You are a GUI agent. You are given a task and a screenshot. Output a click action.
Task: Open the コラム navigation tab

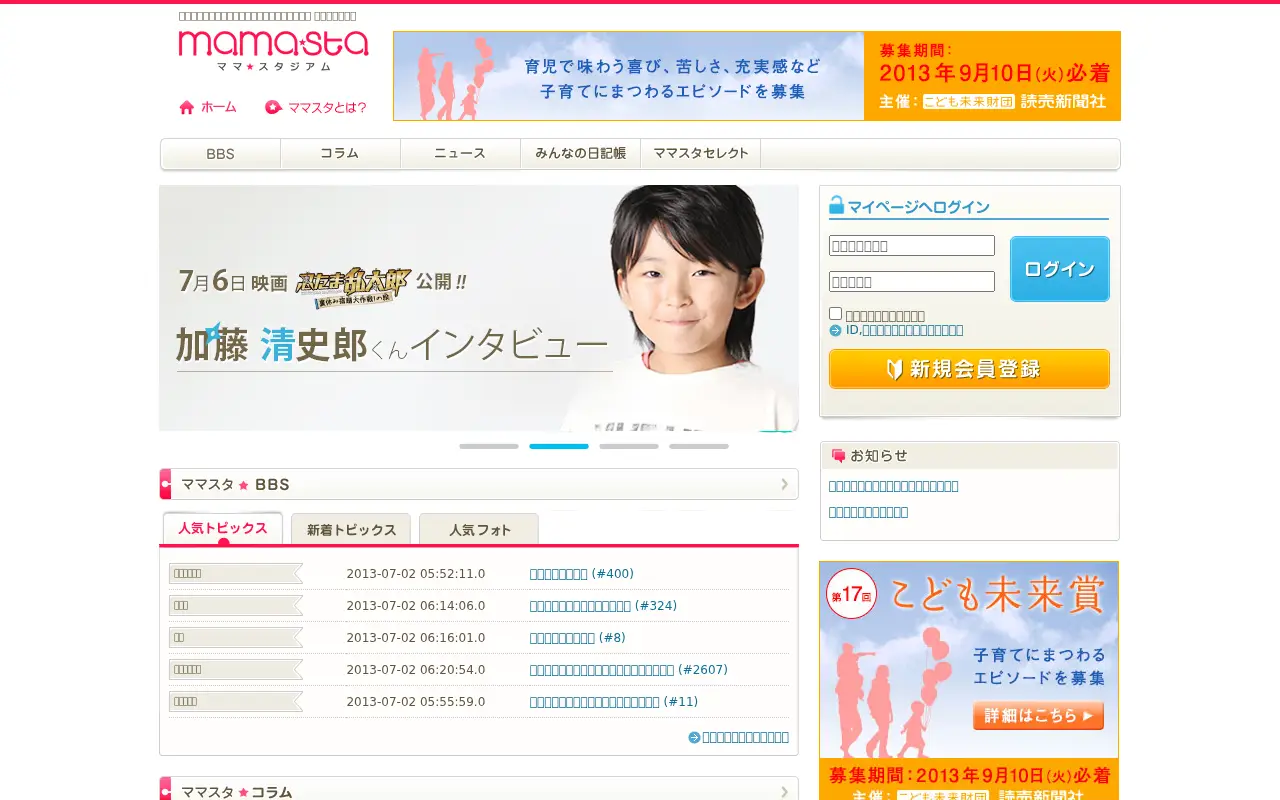(340, 154)
